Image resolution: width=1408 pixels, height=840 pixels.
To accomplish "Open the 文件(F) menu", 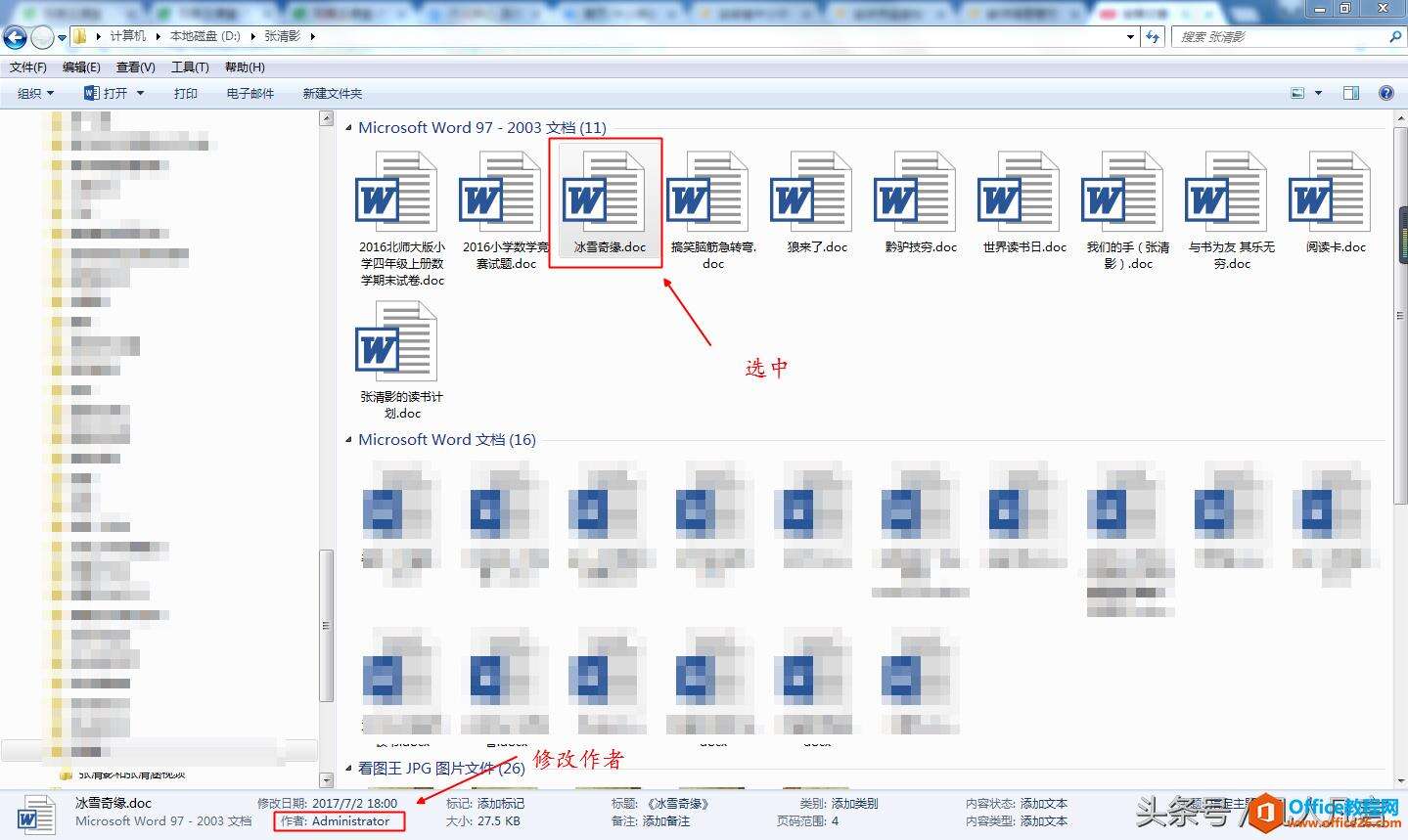I will [x=28, y=67].
